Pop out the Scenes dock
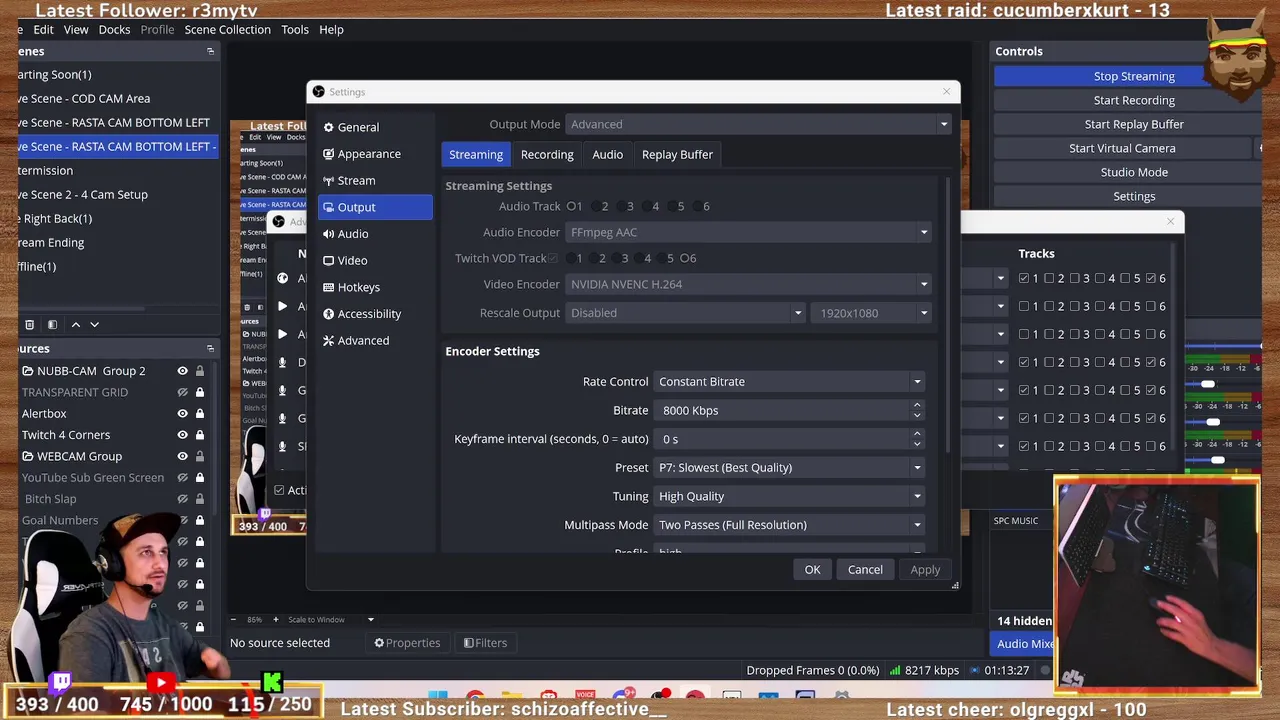This screenshot has height=720, width=1280. pyautogui.click(x=210, y=51)
